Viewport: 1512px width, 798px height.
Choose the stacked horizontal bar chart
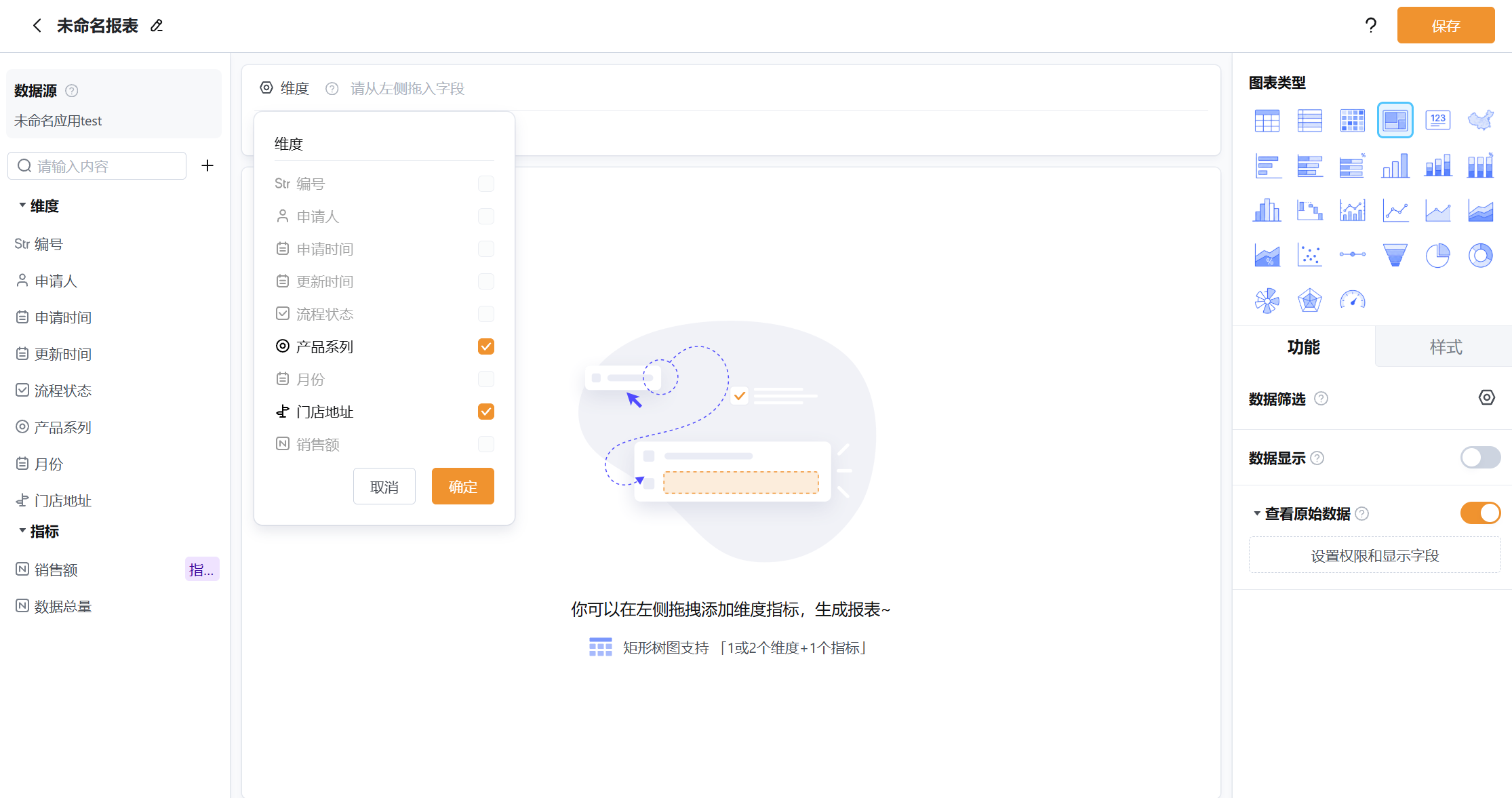click(1309, 165)
